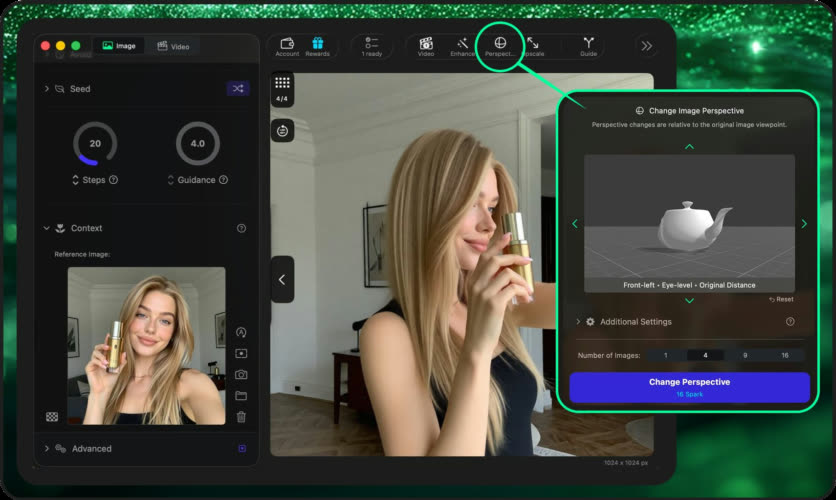Toggle the blue Advanced indicator button
The image size is (836, 500).
[242, 448]
